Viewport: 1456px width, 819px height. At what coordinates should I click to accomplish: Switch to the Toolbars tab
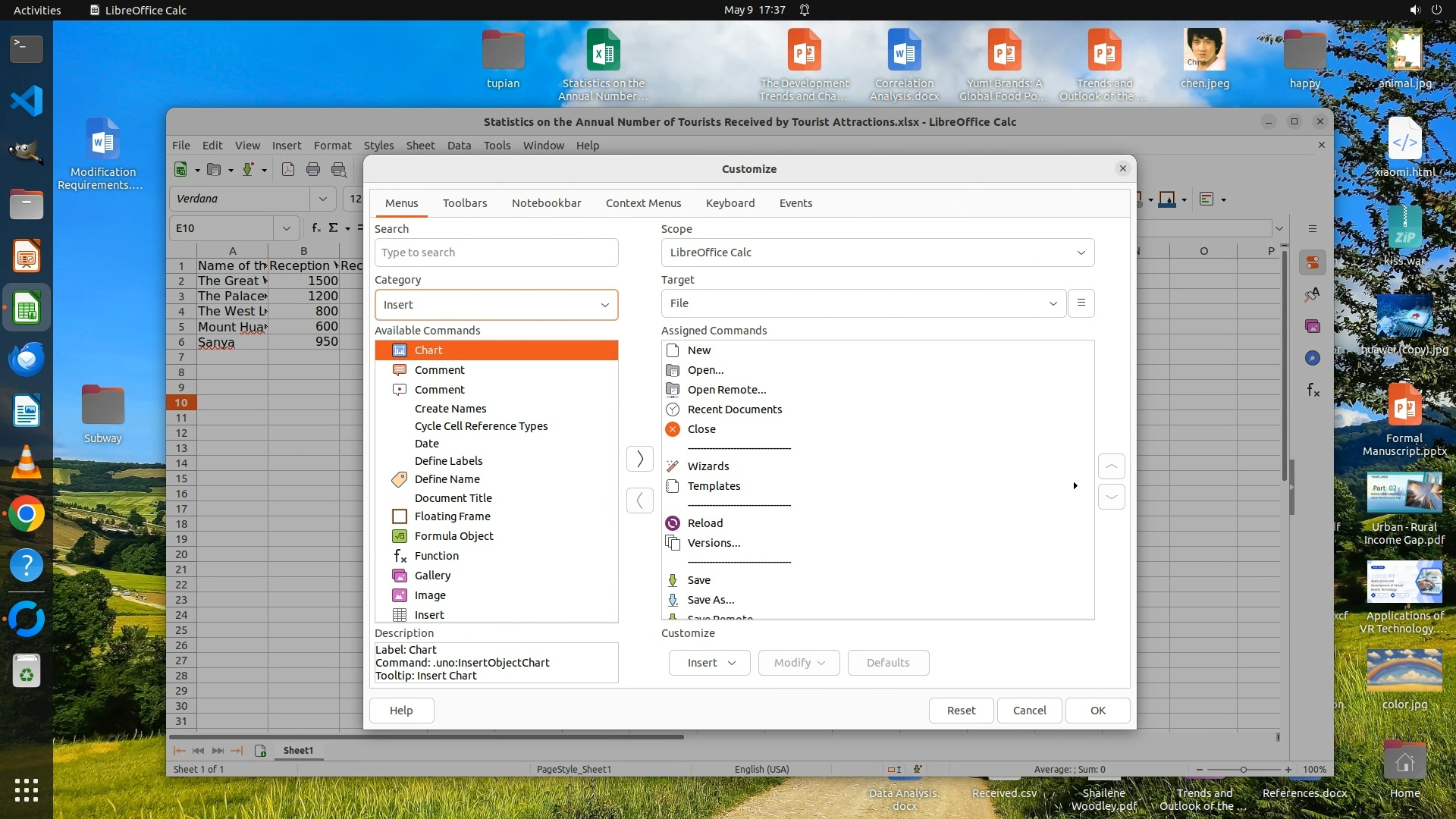(x=464, y=203)
